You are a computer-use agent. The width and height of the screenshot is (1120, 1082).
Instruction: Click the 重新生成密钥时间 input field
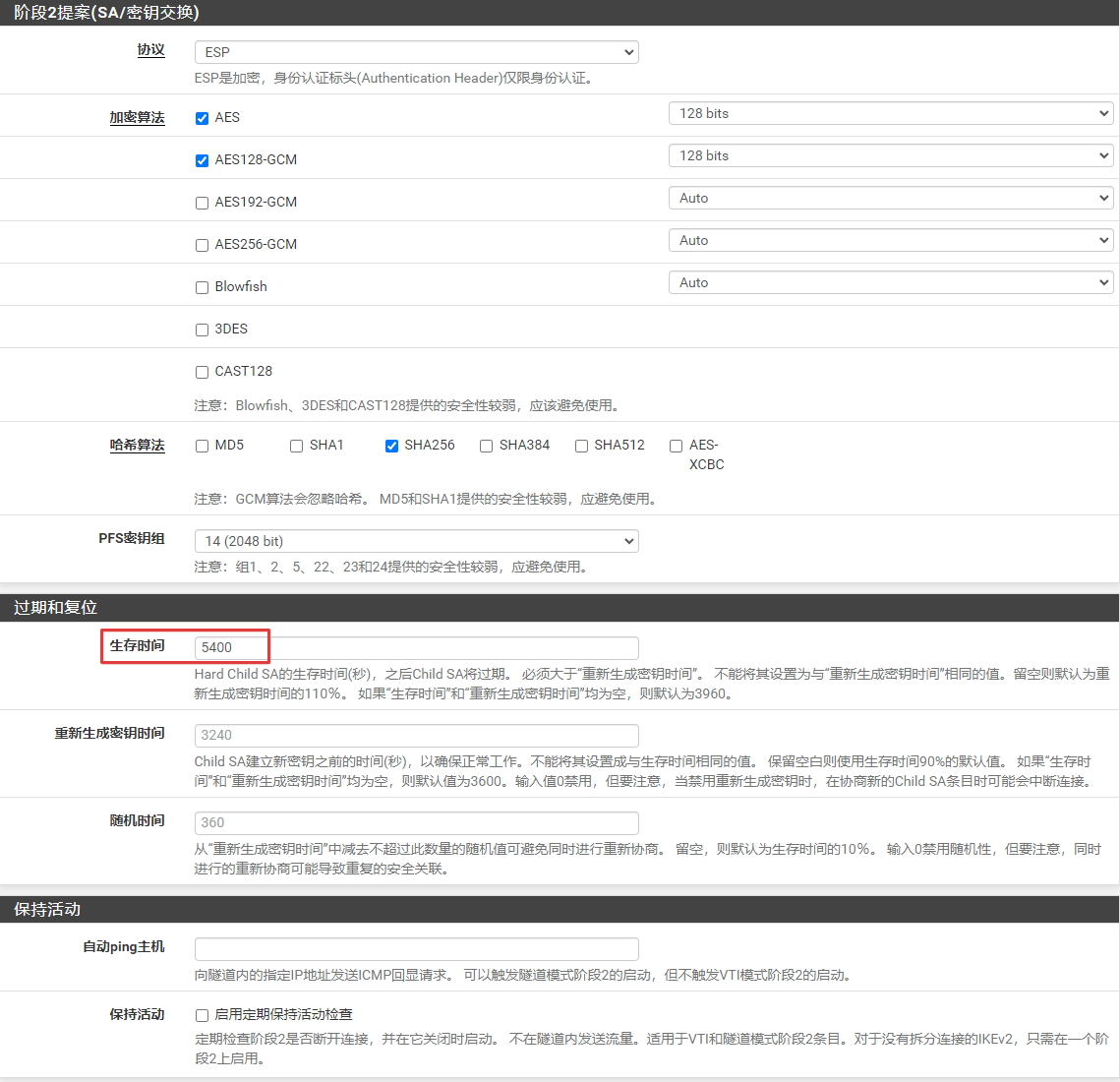[416, 735]
